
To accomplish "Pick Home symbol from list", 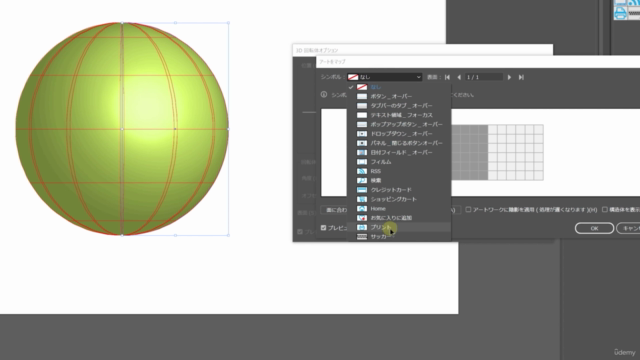I will 399,209.
